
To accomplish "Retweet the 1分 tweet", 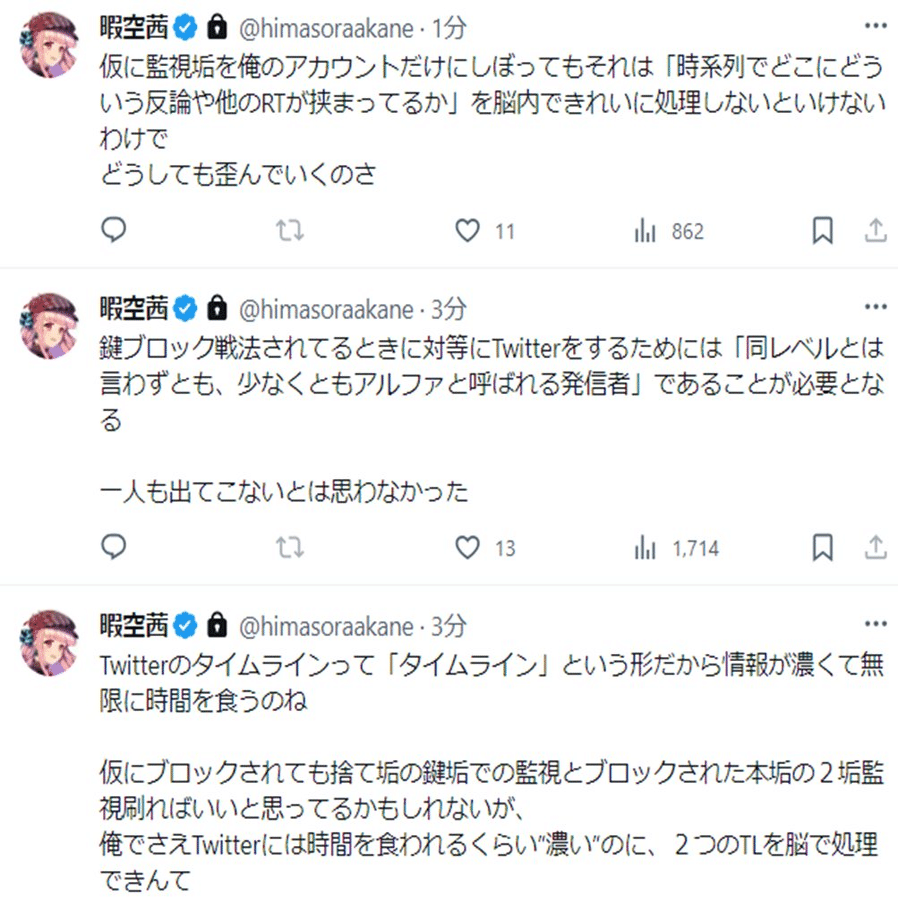I will pyautogui.click(x=290, y=231).
